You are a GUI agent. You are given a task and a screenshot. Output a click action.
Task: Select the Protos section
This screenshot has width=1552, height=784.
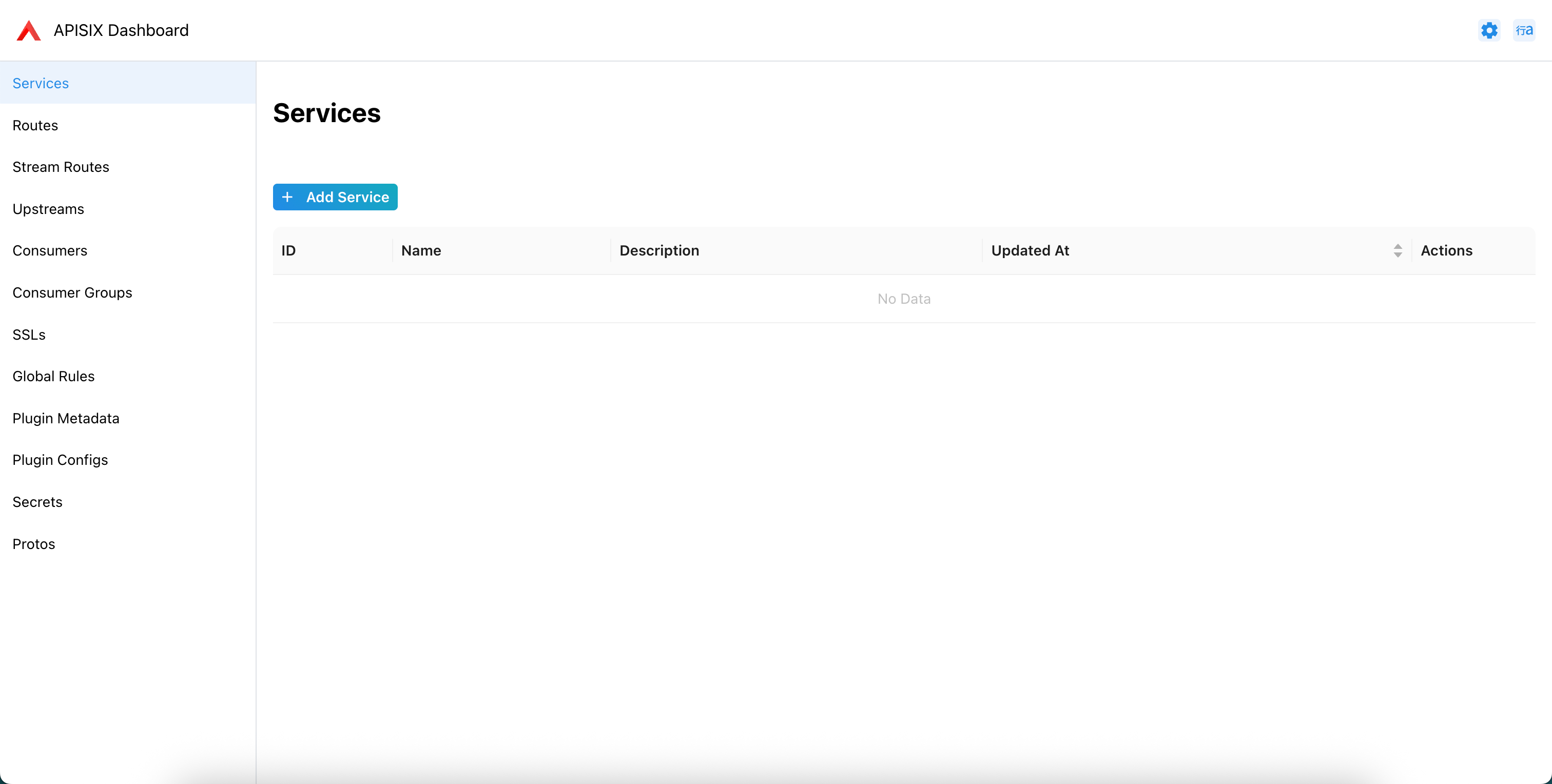coord(33,543)
